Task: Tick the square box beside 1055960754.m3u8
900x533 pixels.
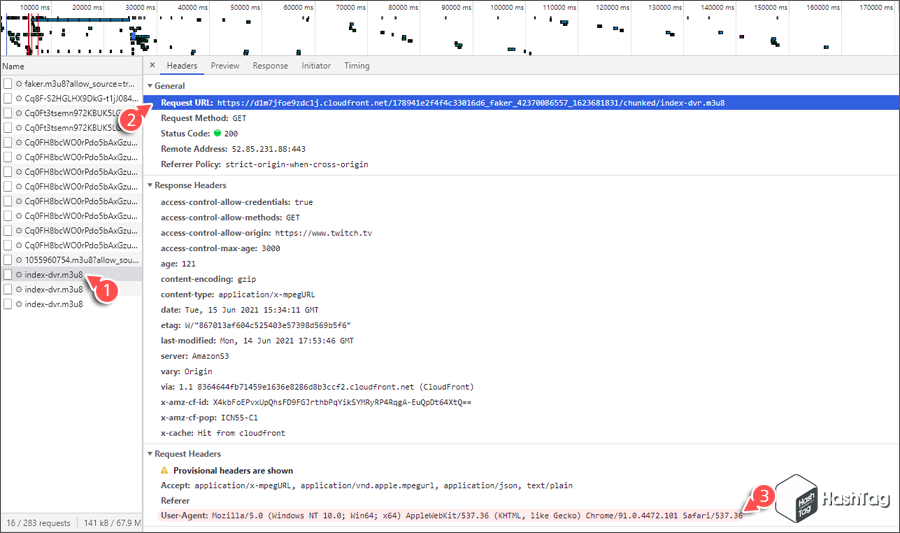Action: (7, 260)
